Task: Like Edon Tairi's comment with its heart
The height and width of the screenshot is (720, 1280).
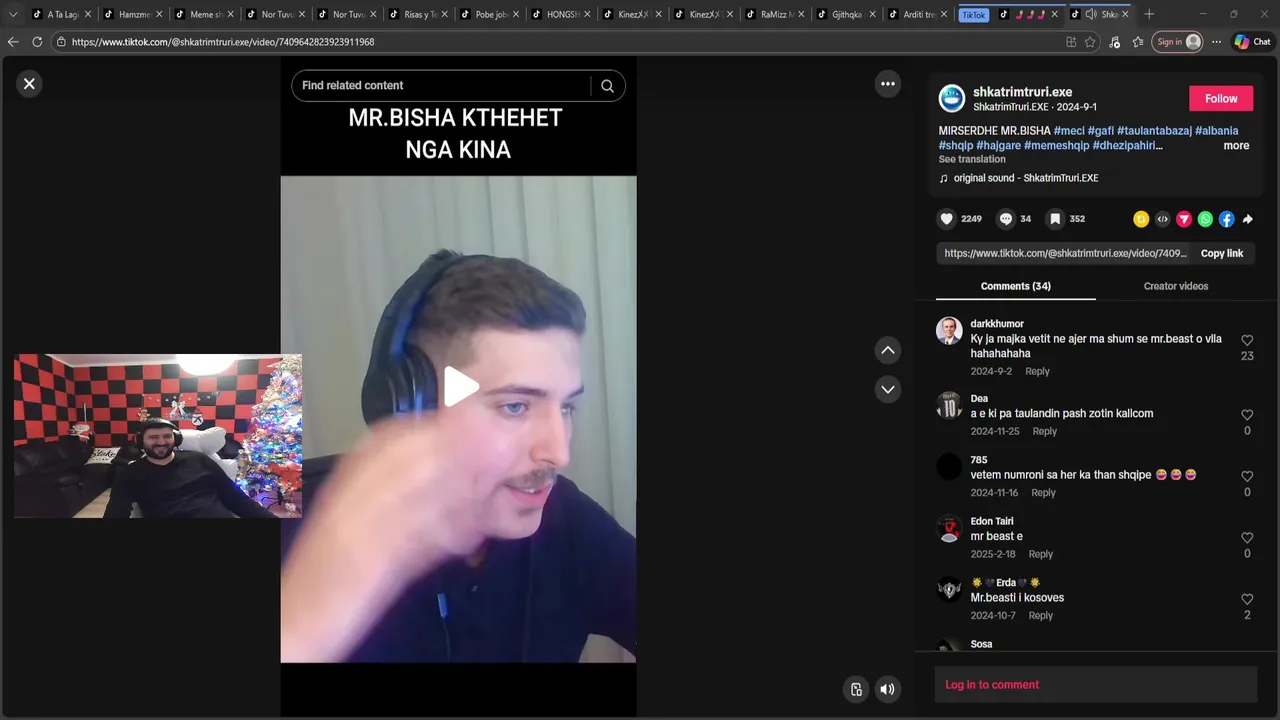Action: pos(1247,538)
